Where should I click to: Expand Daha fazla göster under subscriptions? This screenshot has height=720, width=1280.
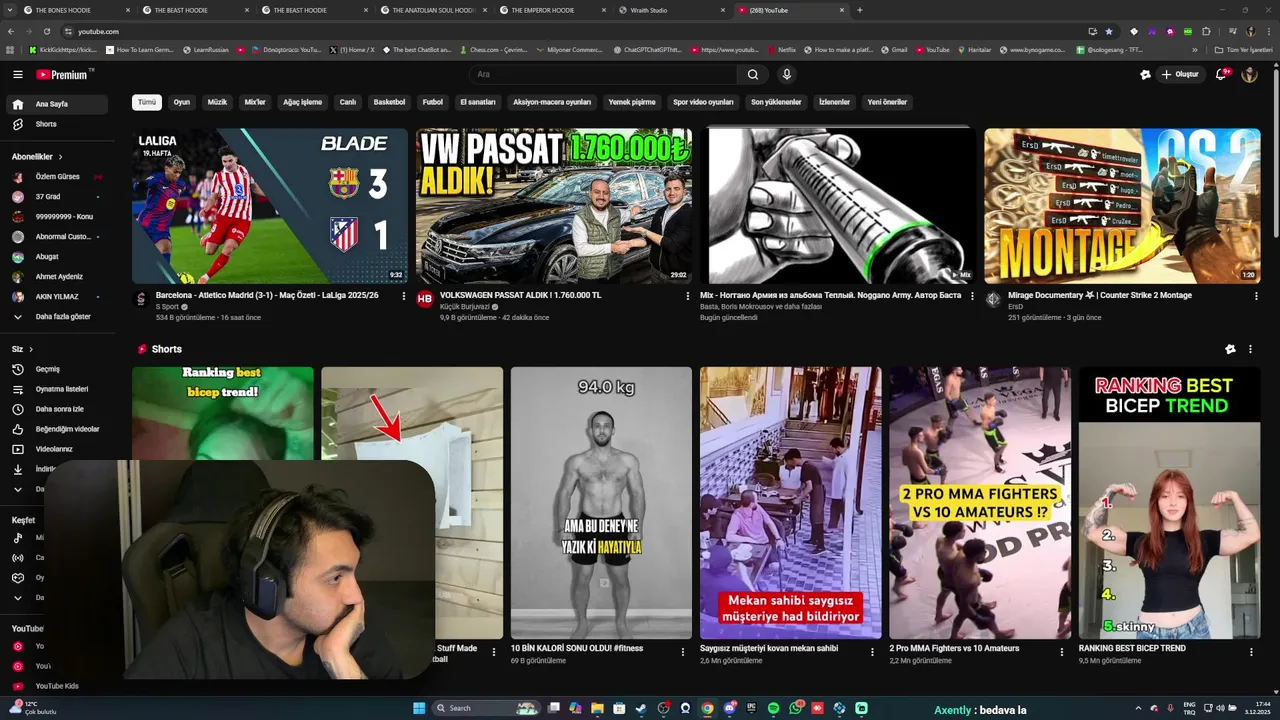click(x=57, y=316)
